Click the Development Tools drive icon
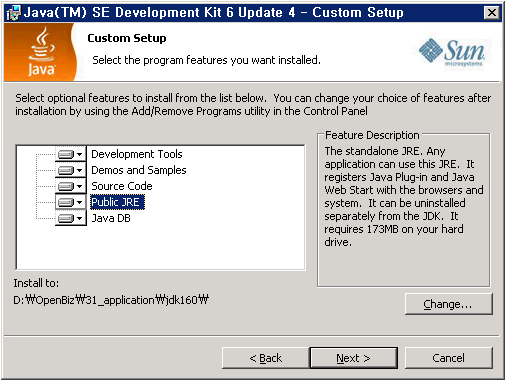The height and width of the screenshot is (381, 506). click(x=66, y=154)
